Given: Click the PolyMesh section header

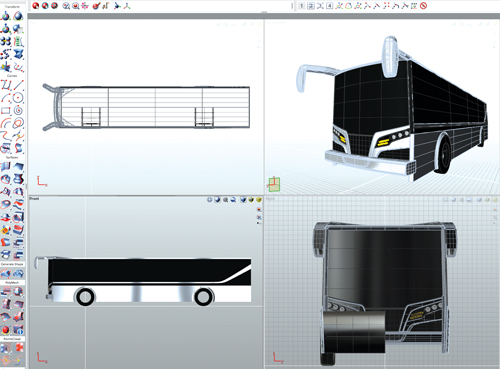Looking at the screenshot, I should [x=12, y=283].
